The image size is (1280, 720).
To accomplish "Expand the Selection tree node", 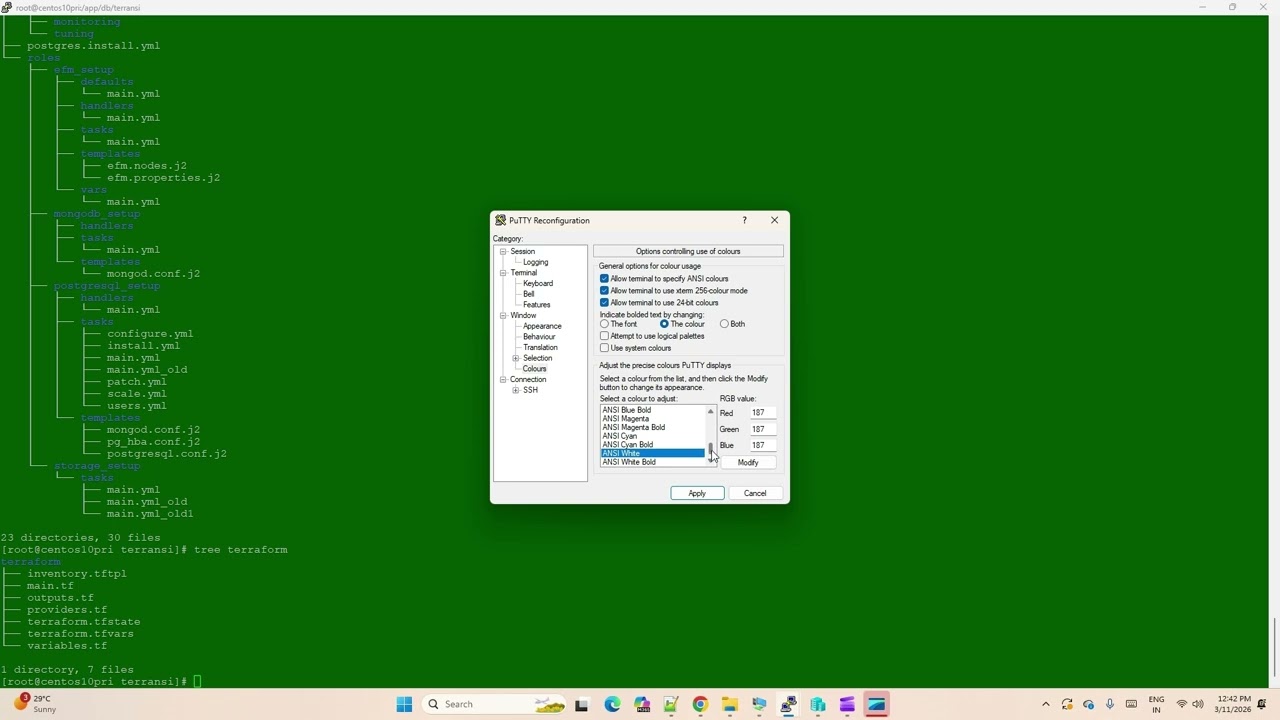I will click(516, 358).
